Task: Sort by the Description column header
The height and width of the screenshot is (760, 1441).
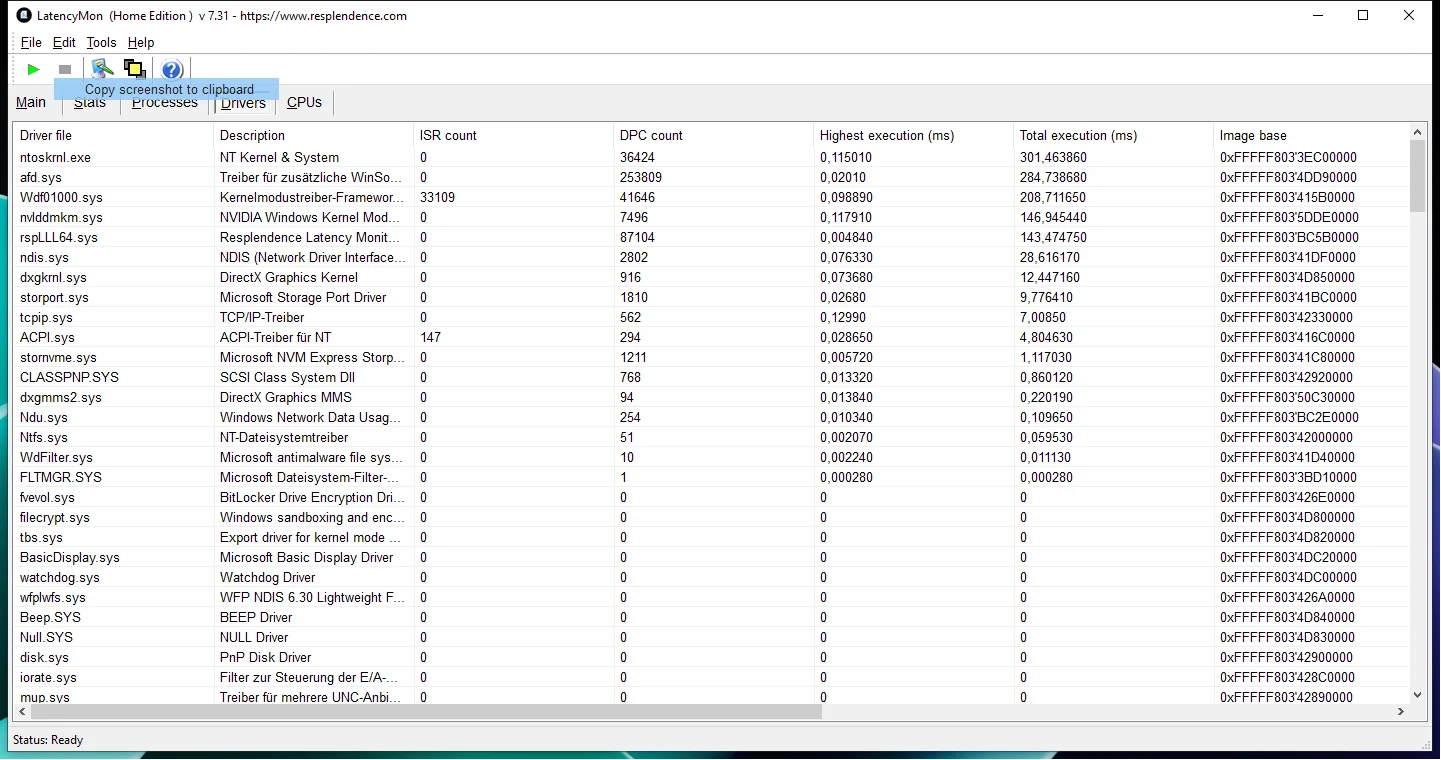Action: 314,135
